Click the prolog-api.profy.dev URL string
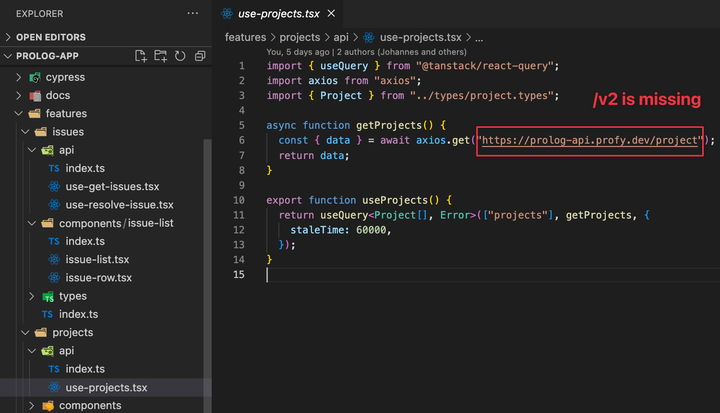Image resolution: width=720 pixels, height=413 pixels. coord(589,141)
